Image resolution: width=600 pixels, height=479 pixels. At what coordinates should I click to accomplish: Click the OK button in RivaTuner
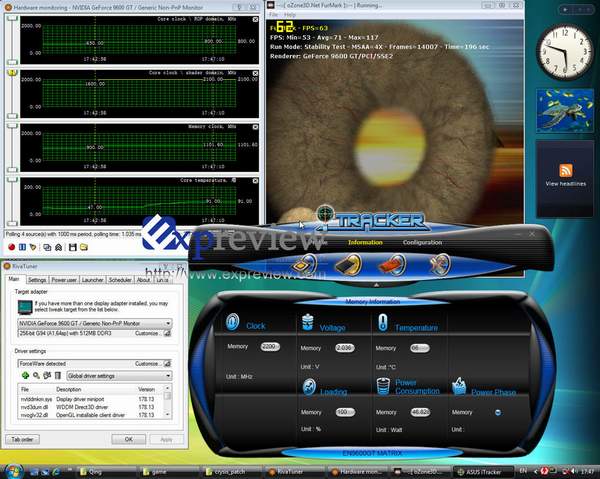click(129, 439)
